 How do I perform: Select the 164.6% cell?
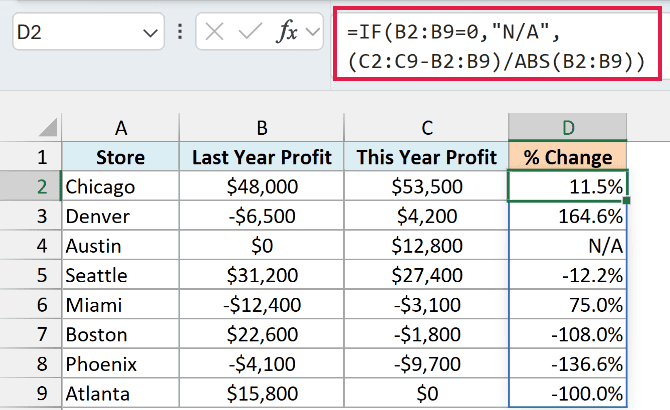(567, 216)
